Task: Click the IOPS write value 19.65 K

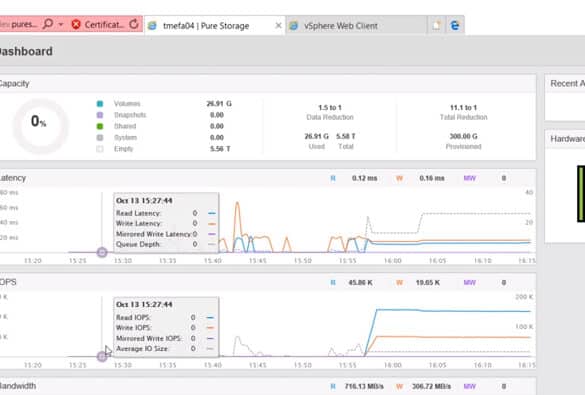Action: [428, 283]
